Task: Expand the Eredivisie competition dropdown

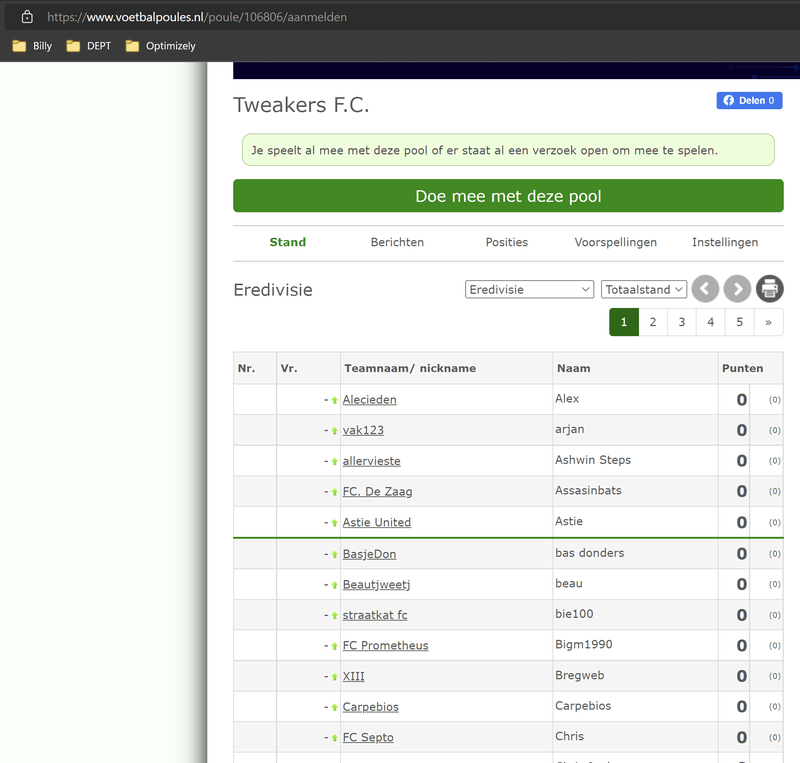Action: click(529, 289)
